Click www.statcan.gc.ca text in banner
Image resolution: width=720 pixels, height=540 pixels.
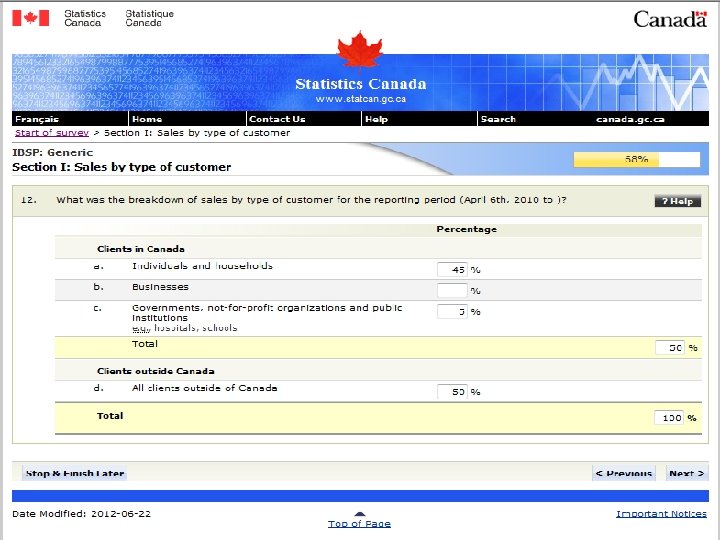click(360, 99)
